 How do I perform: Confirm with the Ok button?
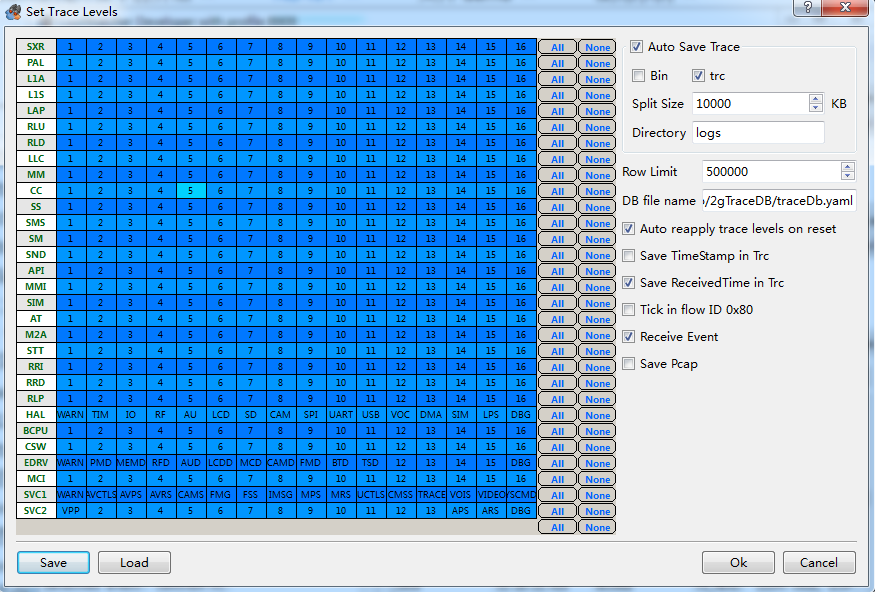[738, 562]
